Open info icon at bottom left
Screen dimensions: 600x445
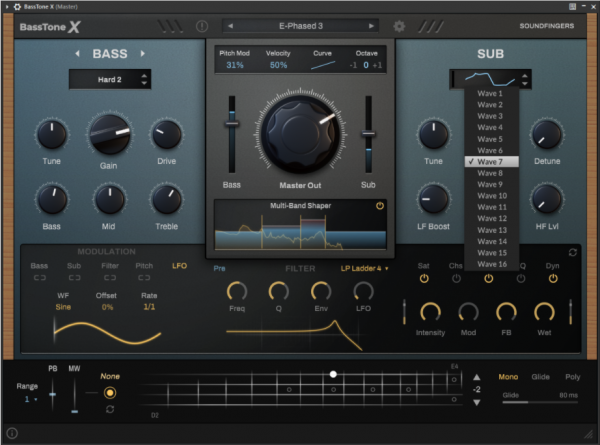click(12, 433)
